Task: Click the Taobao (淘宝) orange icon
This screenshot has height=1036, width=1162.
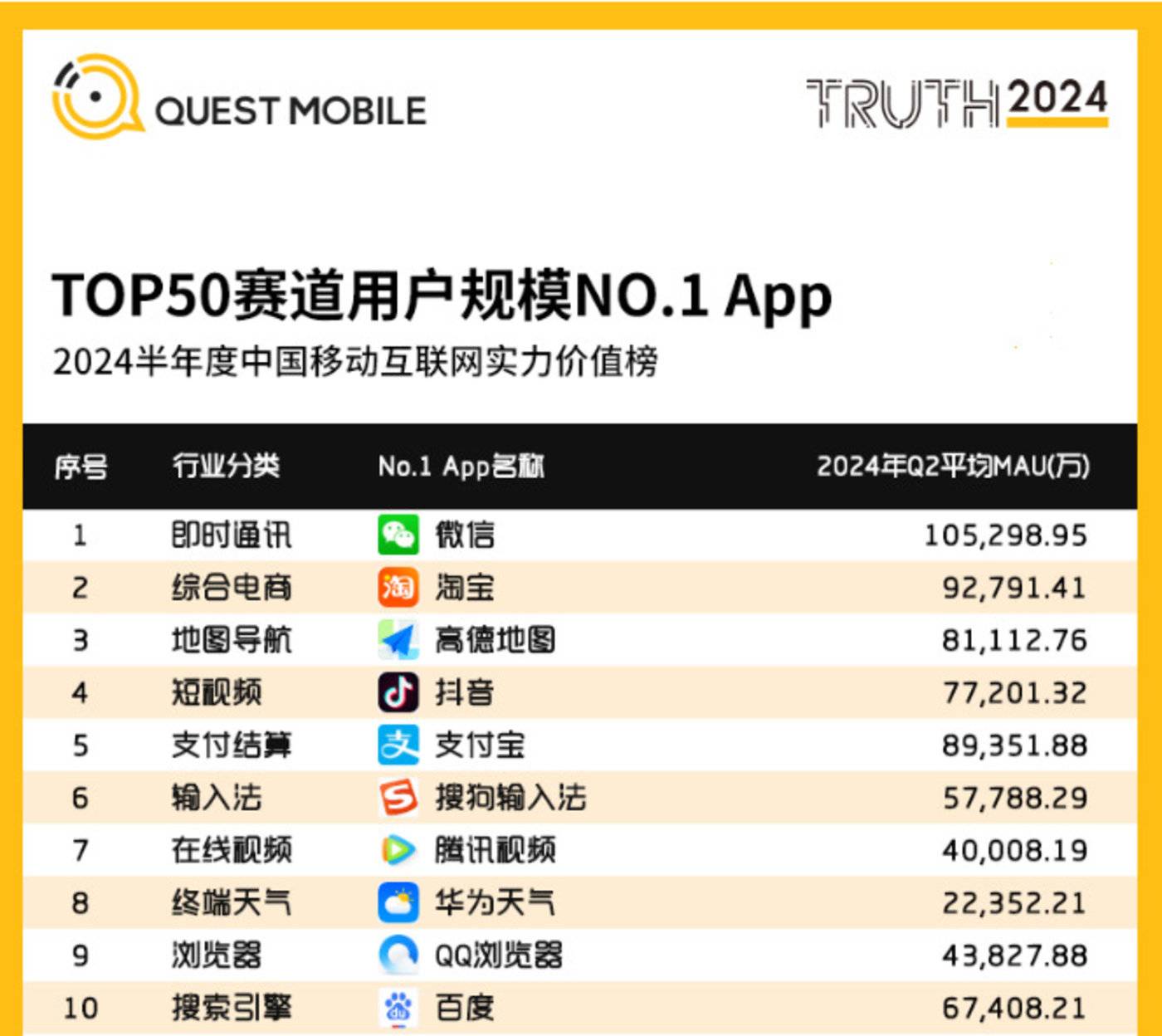Action: click(x=398, y=588)
